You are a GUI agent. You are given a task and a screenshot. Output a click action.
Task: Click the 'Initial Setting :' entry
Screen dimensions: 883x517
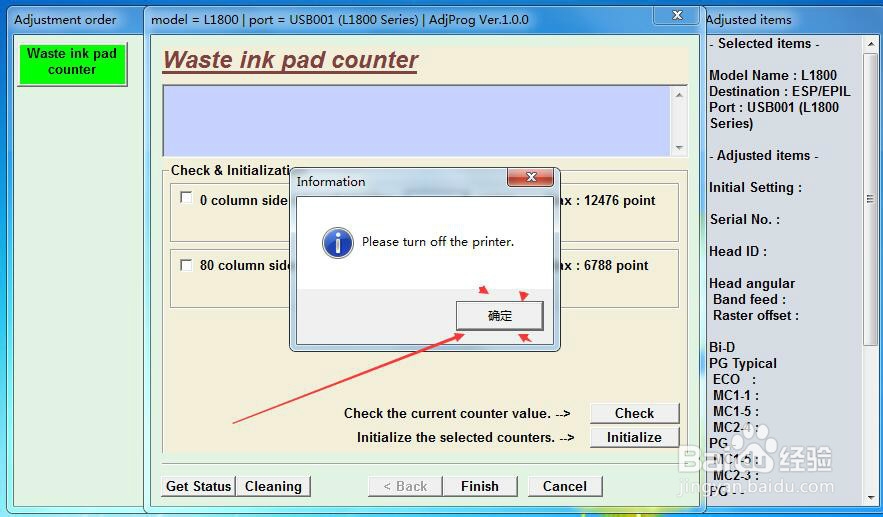pyautogui.click(x=755, y=188)
